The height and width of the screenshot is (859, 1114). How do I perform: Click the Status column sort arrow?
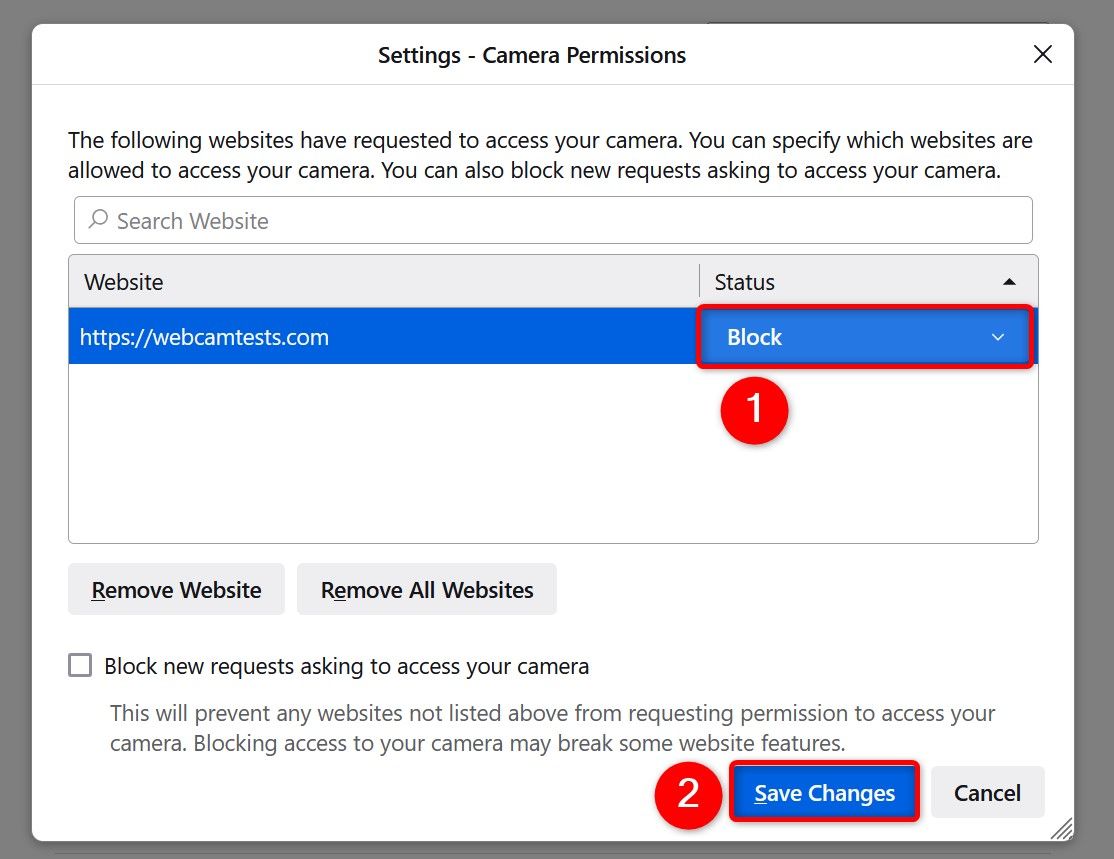click(1010, 282)
